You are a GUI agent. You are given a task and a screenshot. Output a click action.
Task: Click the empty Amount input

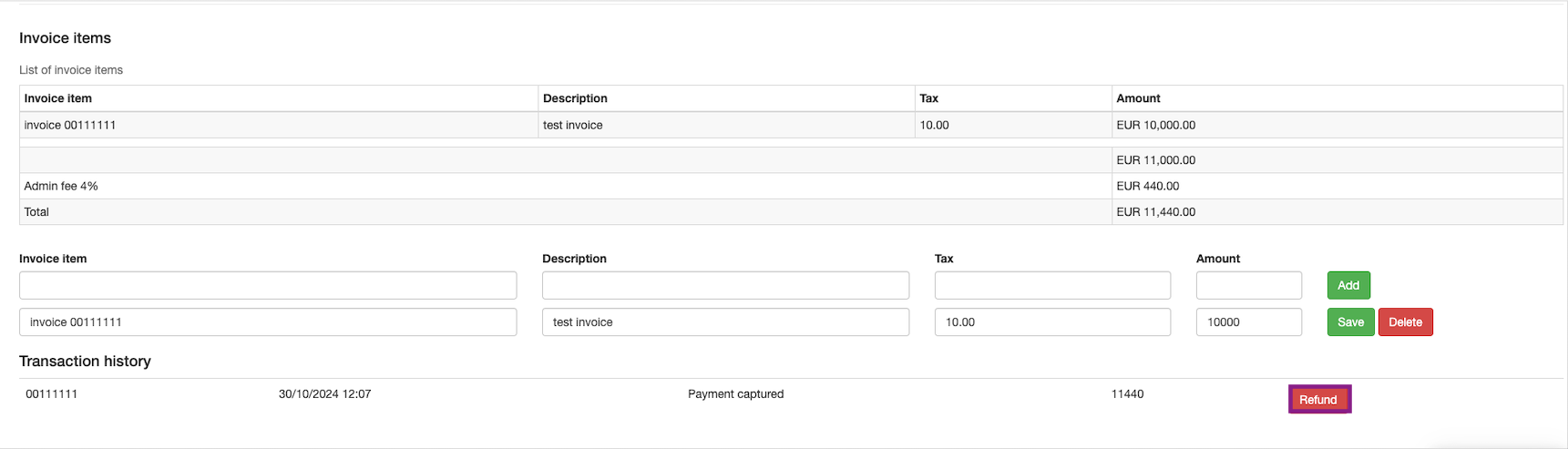(1248, 285)
